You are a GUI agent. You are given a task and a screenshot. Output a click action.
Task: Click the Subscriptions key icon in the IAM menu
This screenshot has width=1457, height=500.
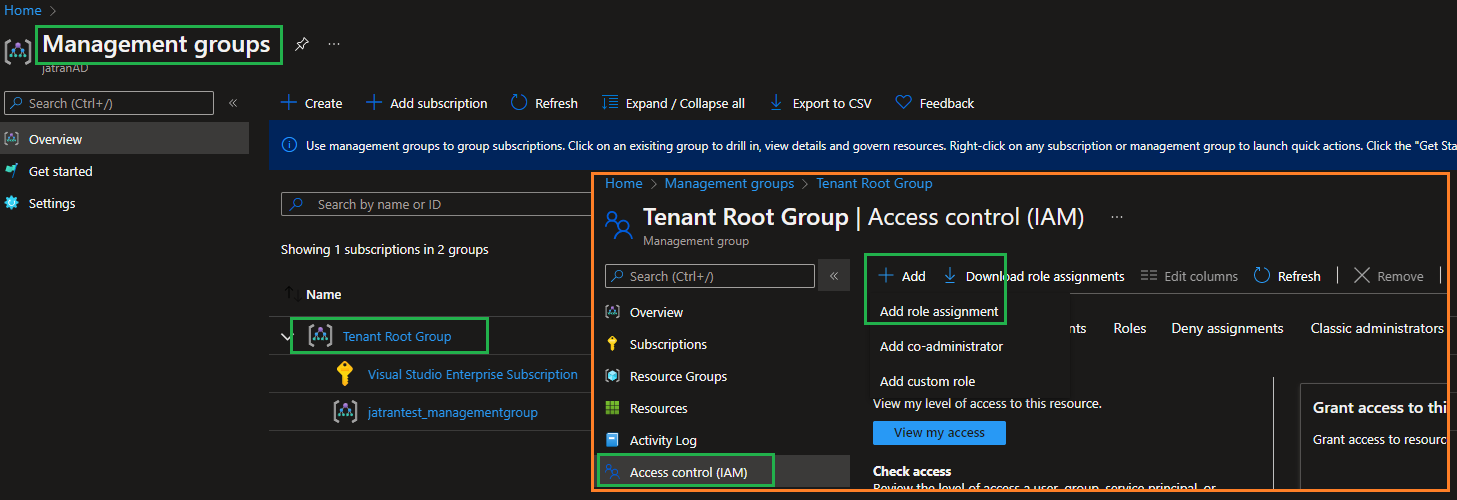[613, 344]
